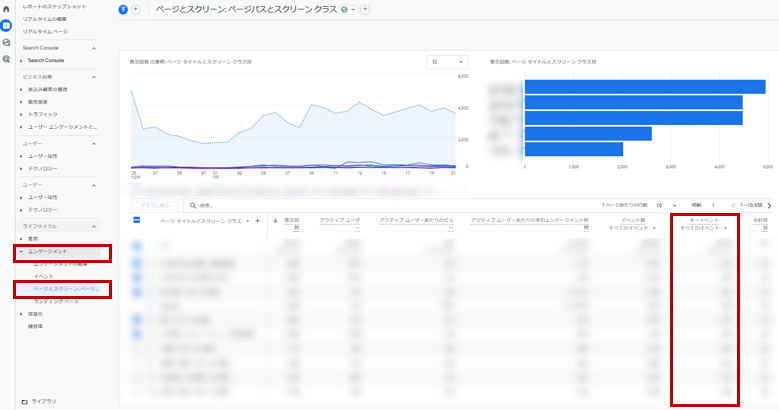Image resolution: width=779 pixels, height=410 pixels.
Task: Sort by 表示回数 column header
Action: pyautogui.click(x=291, y=223)
